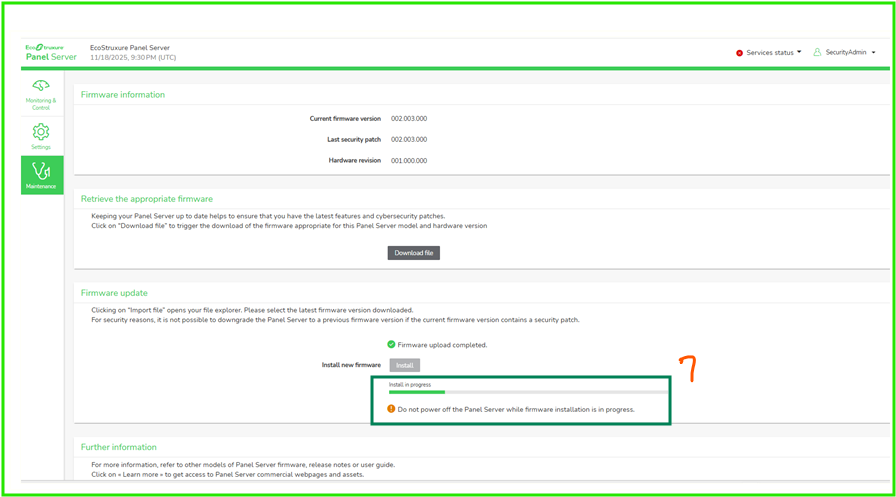Click the date and time 11/18/2025 text
Image resolution: width=896 pixels, height=497 pixels.
coord(133,58)
